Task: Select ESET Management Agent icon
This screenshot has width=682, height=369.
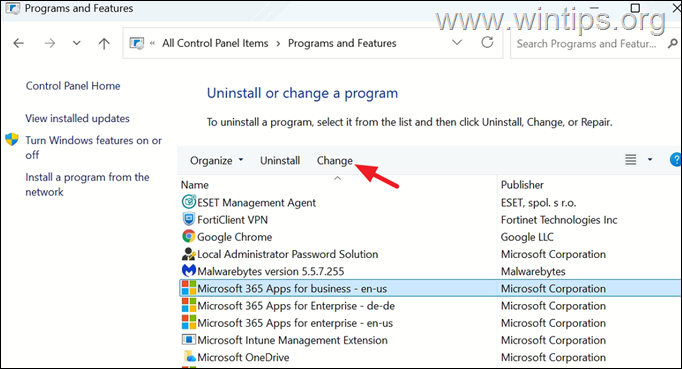Action: click(x=189, y=202)
